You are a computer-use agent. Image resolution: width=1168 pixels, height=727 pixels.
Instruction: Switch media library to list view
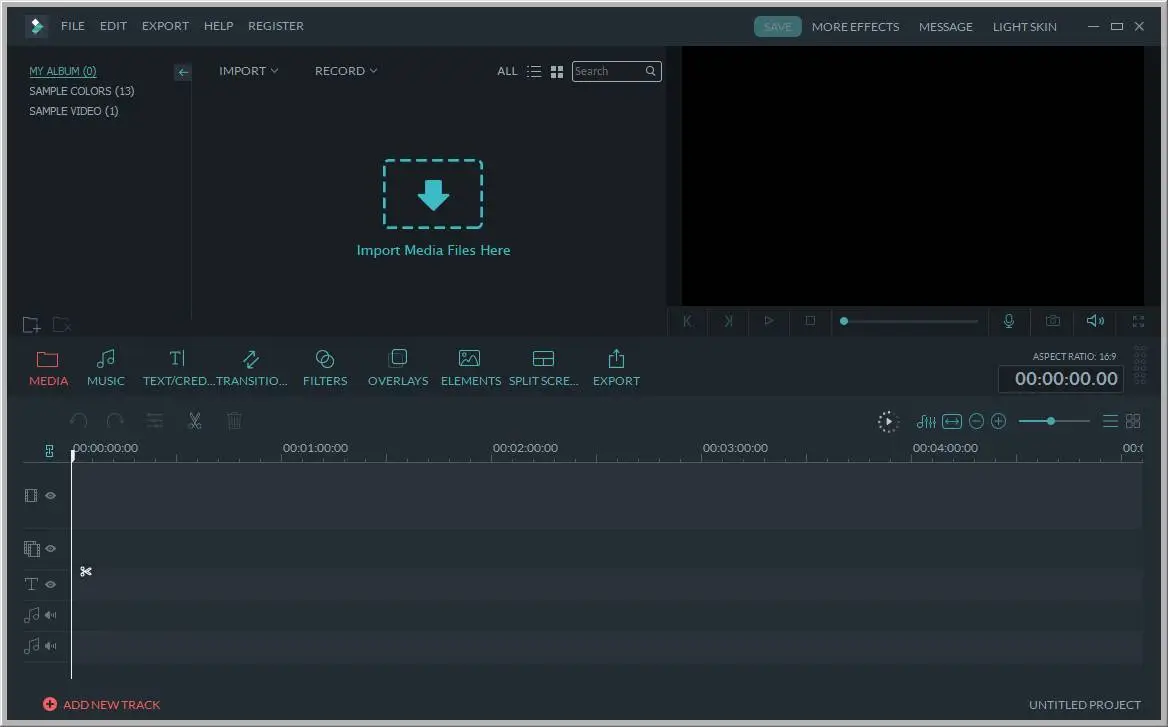534,72
